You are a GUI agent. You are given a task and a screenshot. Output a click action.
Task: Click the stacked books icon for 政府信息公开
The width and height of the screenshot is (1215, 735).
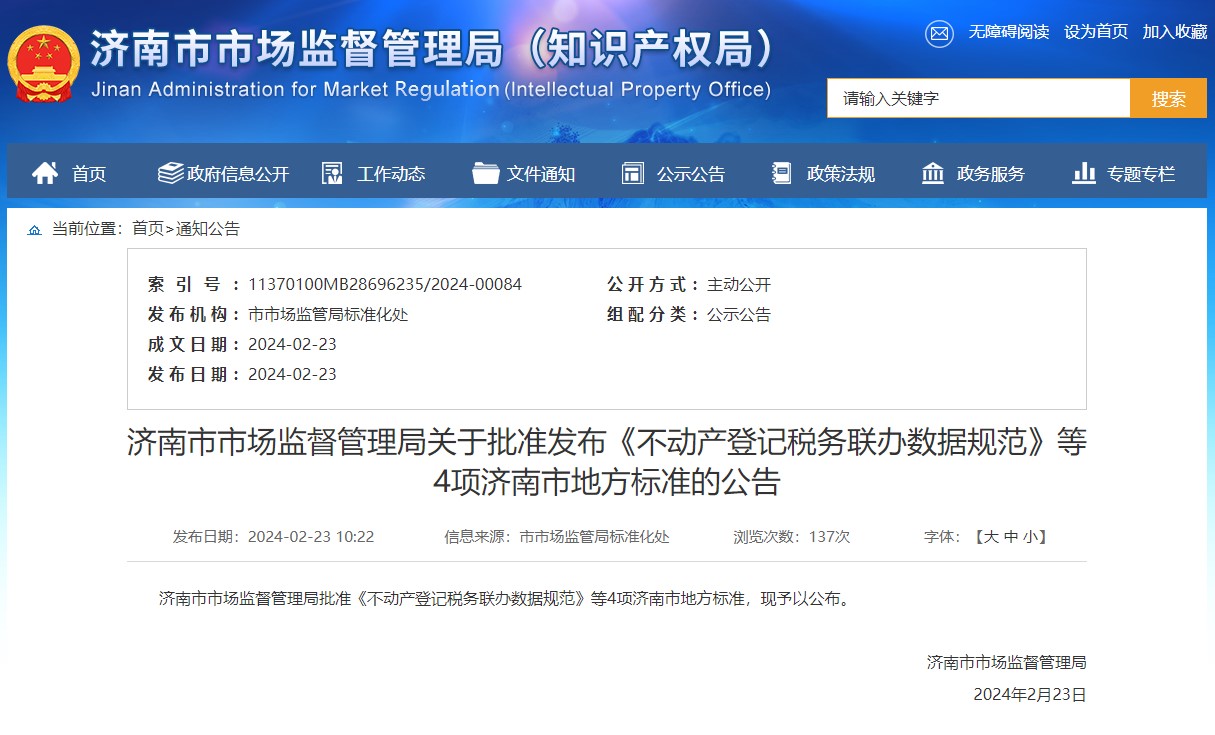170,174
